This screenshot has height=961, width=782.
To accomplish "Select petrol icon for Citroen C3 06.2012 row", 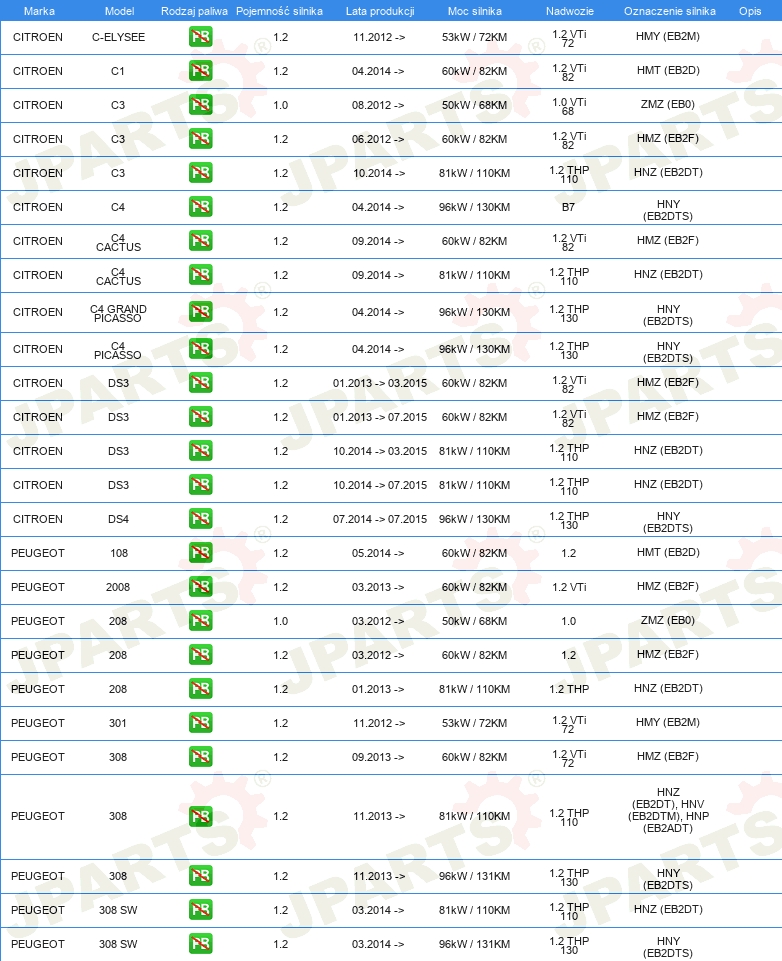I will (200, 139).
